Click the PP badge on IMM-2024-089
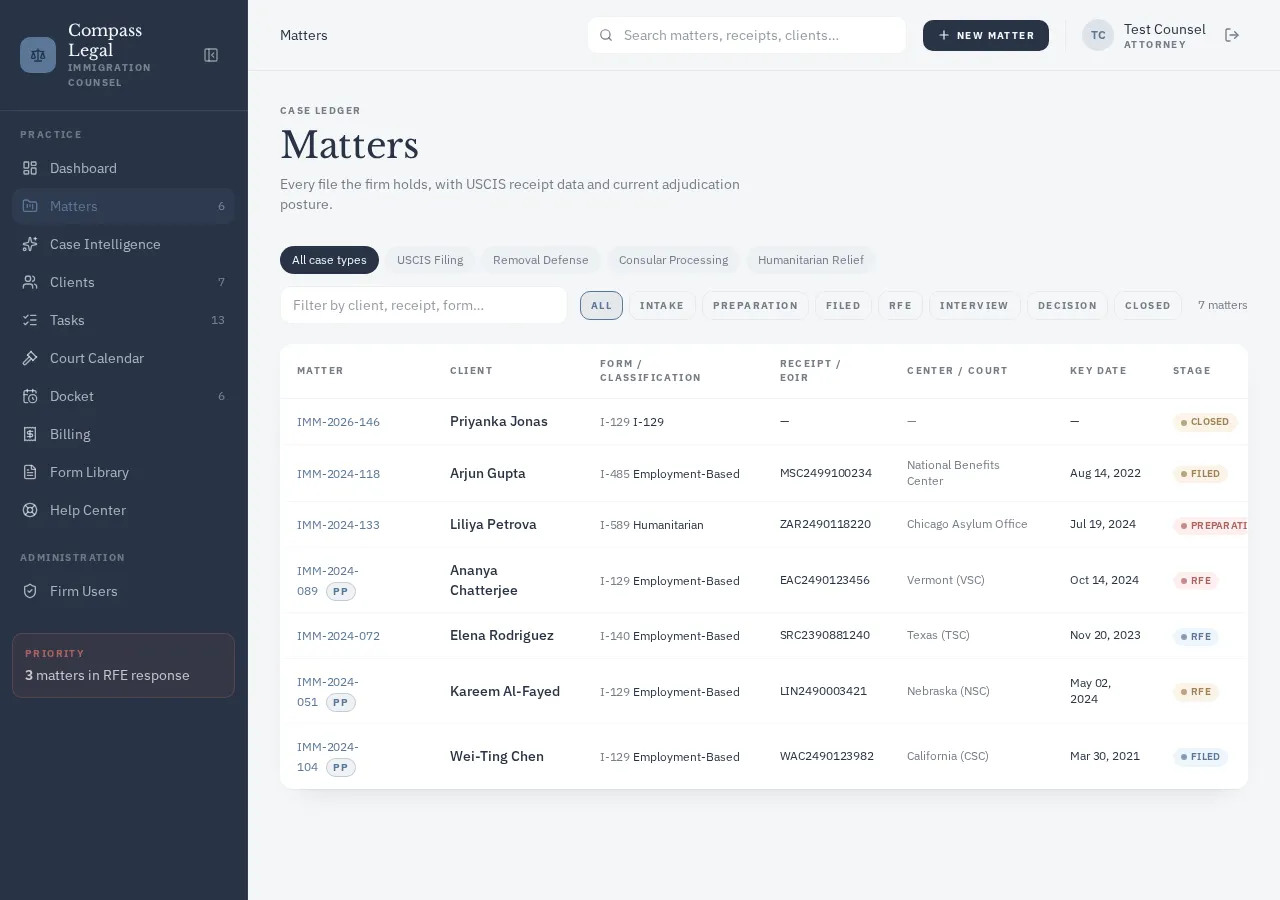Screen dimensions: 1280x900 [x=341, y=592]
